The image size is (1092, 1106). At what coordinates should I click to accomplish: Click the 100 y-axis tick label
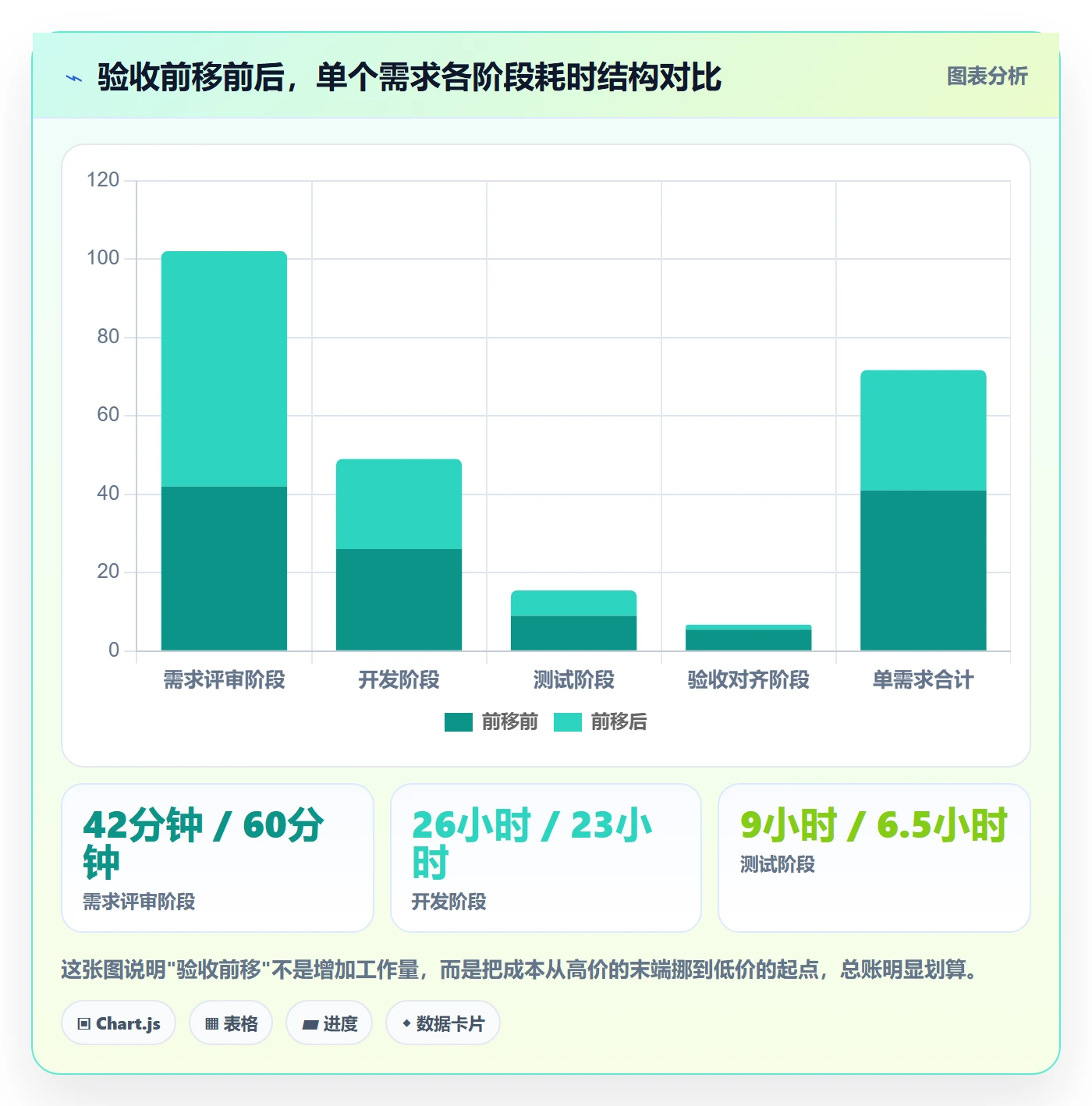tap(103, 258)
